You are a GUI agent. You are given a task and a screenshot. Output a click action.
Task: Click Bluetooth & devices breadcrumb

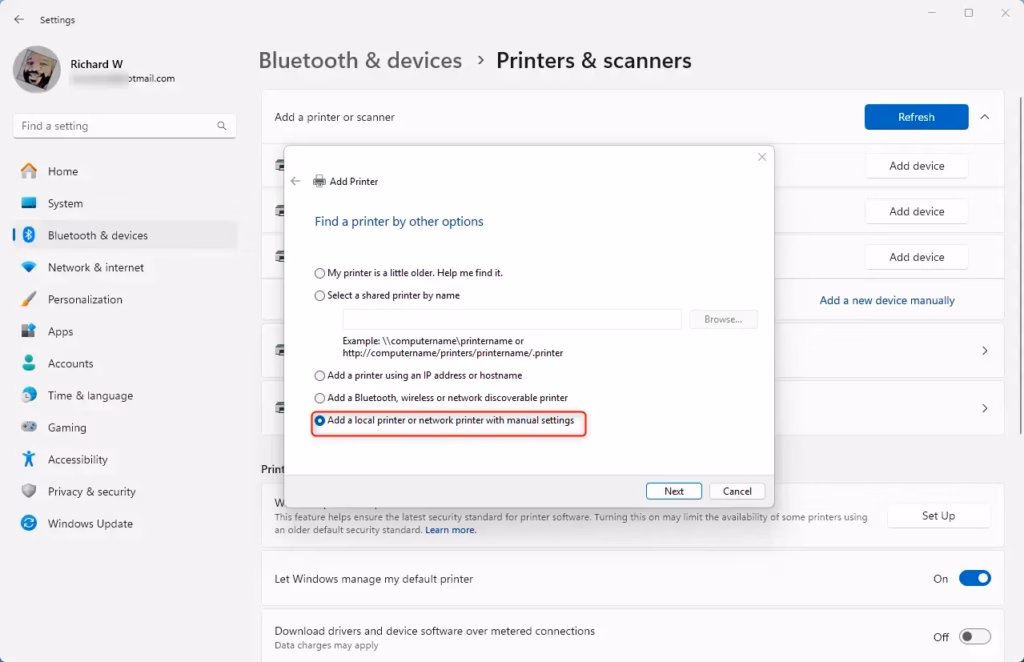click(x=360, y=60)
